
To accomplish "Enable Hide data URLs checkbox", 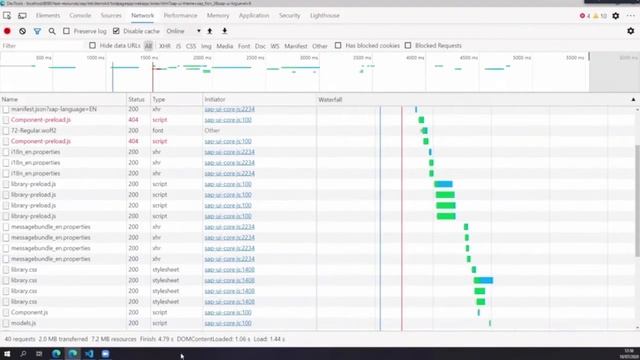I will 93,45.
